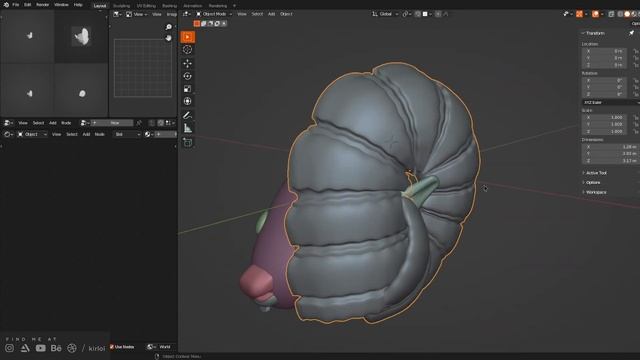
Task: Open the Window menu
Action: point(61,5)
